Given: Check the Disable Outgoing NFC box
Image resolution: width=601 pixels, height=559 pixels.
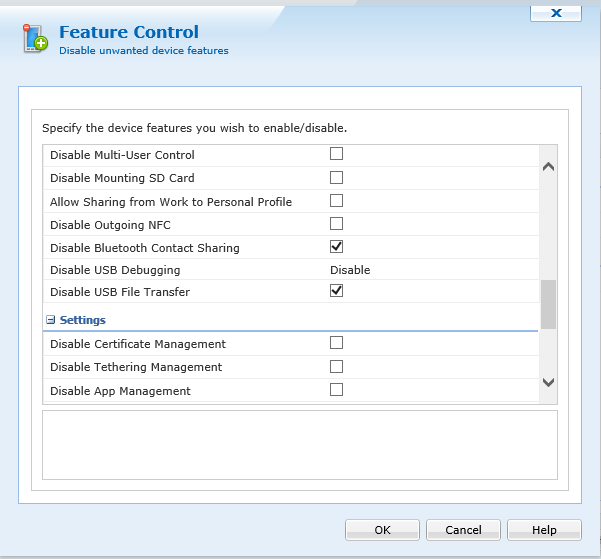Looking at the screenshot, I should point(336,224).
